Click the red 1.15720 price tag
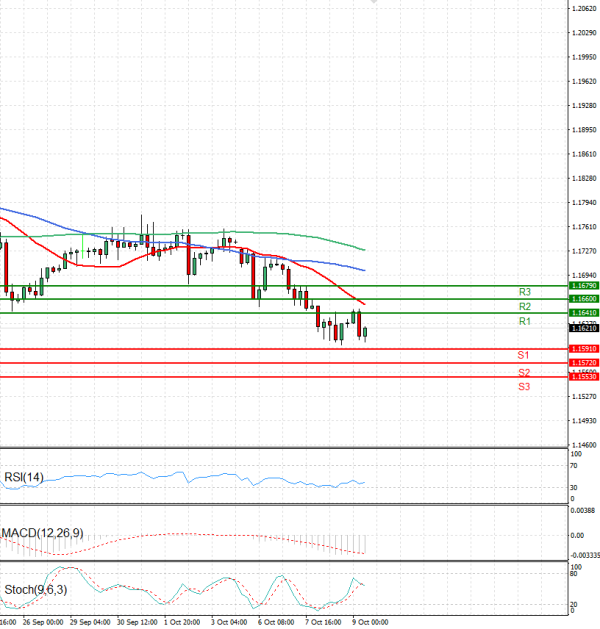Image resolution: width=600 pixels, height=629 pixels. coord(584,362)
